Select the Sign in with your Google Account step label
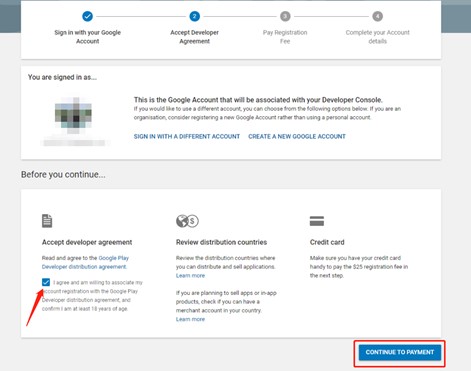 point(88,37)
